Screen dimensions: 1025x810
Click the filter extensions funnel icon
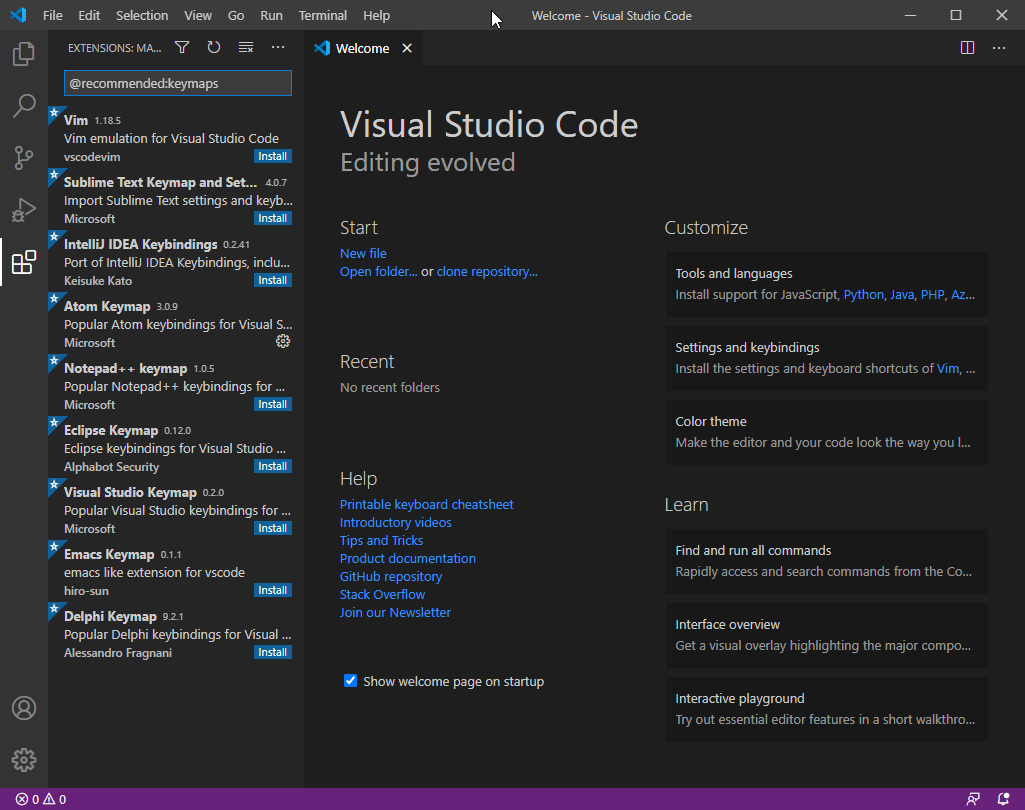point(182,48)
